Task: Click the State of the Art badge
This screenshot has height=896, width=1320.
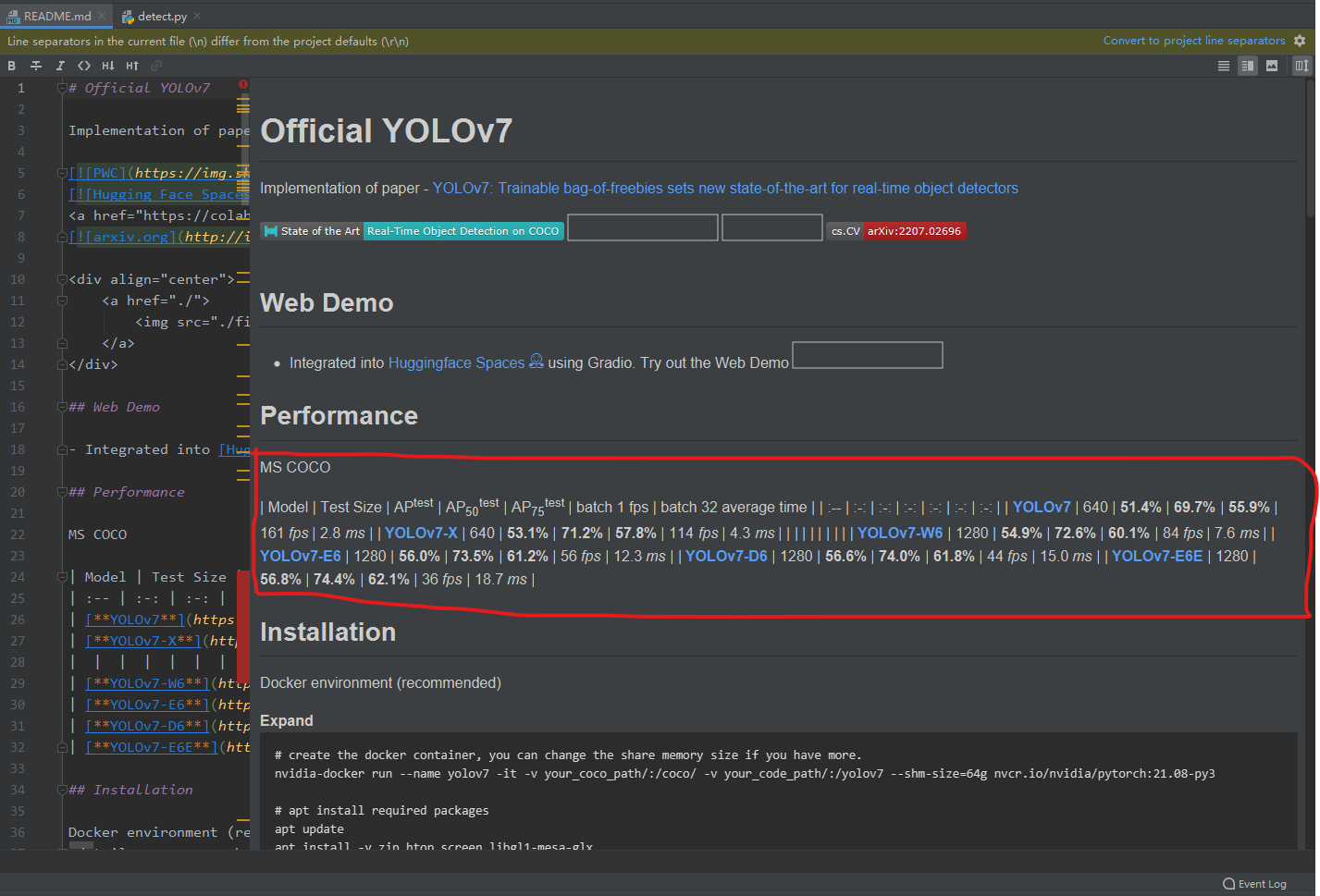Action: (413, 231)
